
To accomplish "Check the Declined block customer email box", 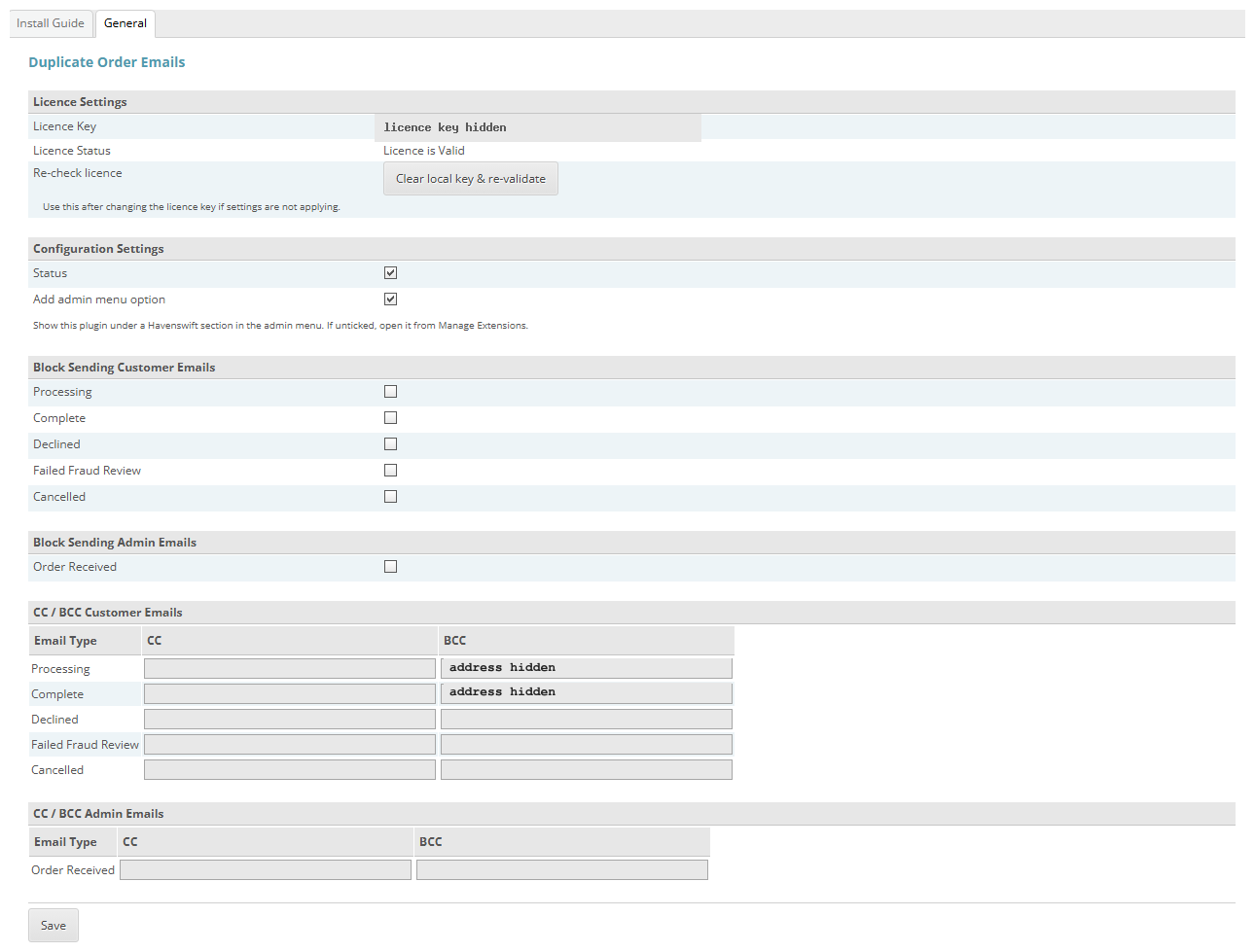I will click(390, 444).
